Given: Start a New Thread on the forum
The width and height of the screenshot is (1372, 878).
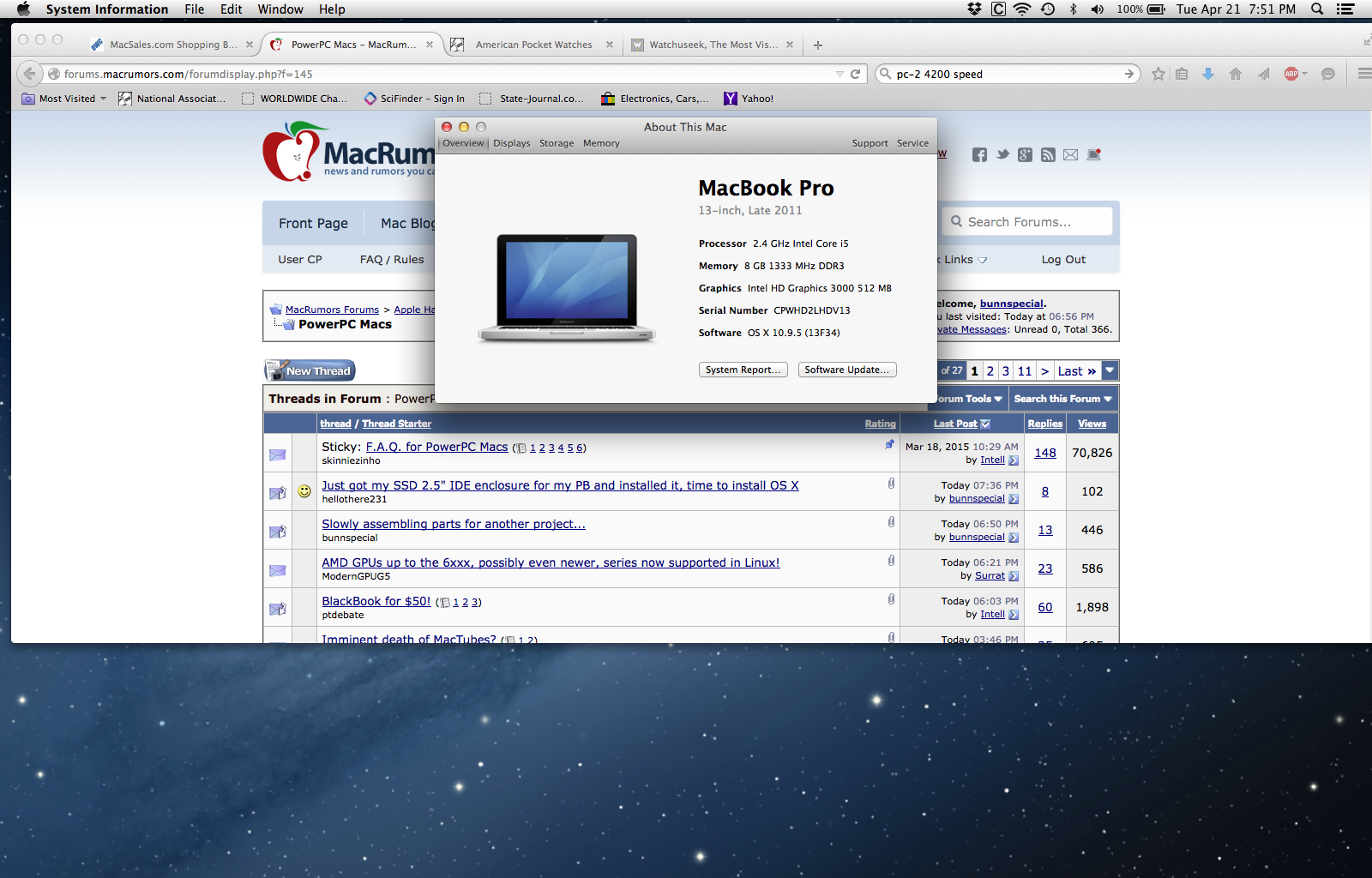Looking at the screenshot, I should click(x=310, y=370).
